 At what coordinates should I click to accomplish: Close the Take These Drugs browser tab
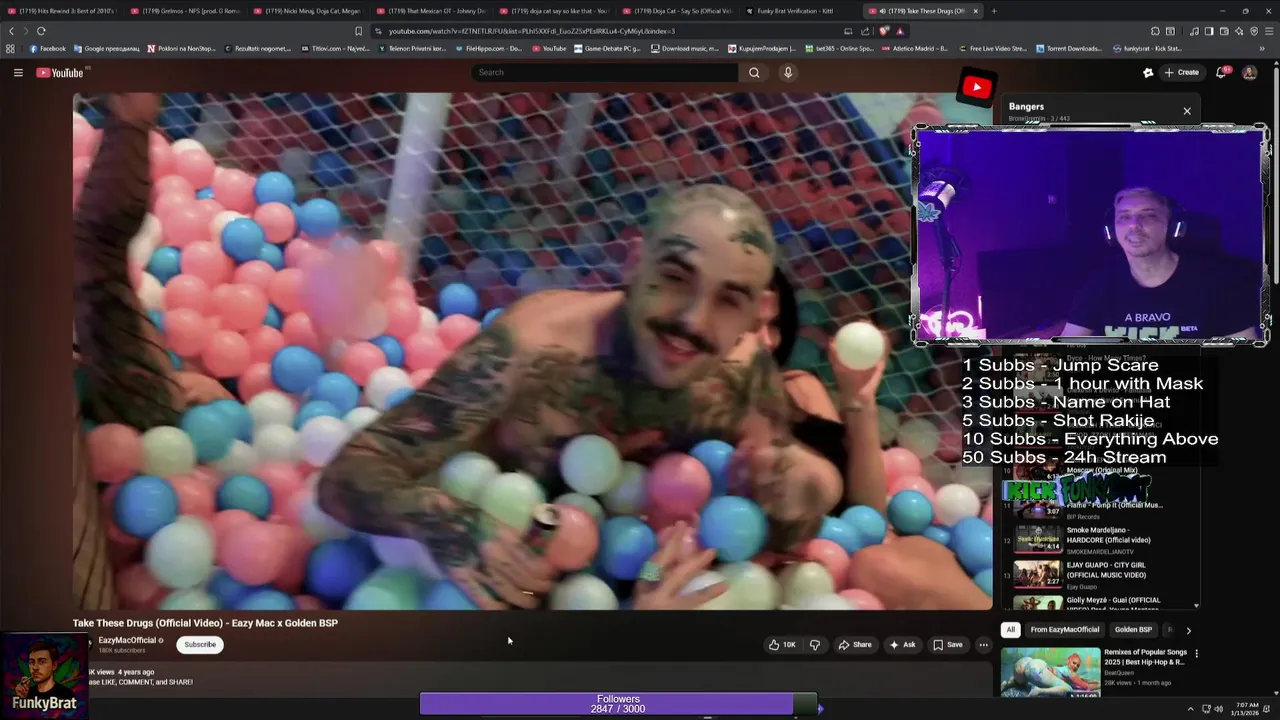[975, 11]
